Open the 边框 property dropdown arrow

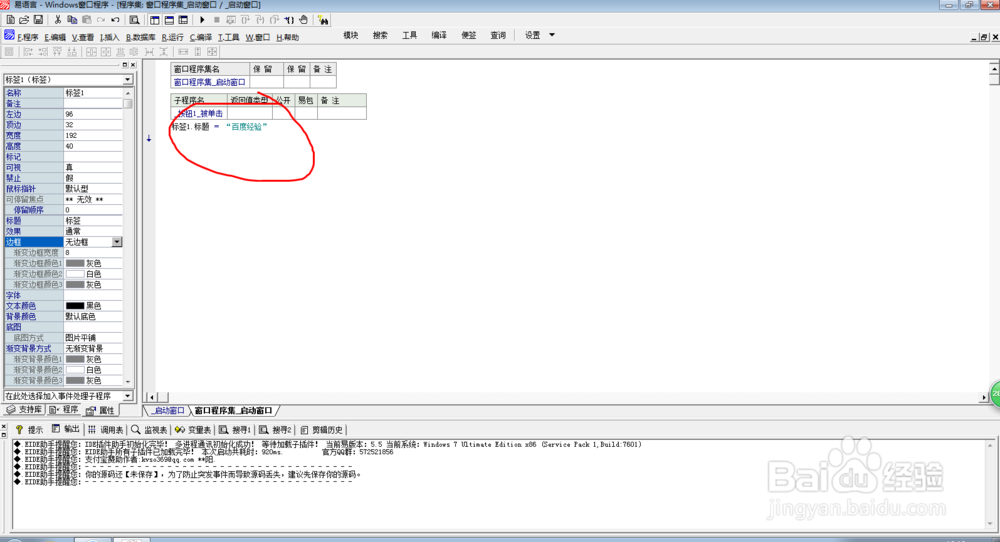(x=117, y=242)
